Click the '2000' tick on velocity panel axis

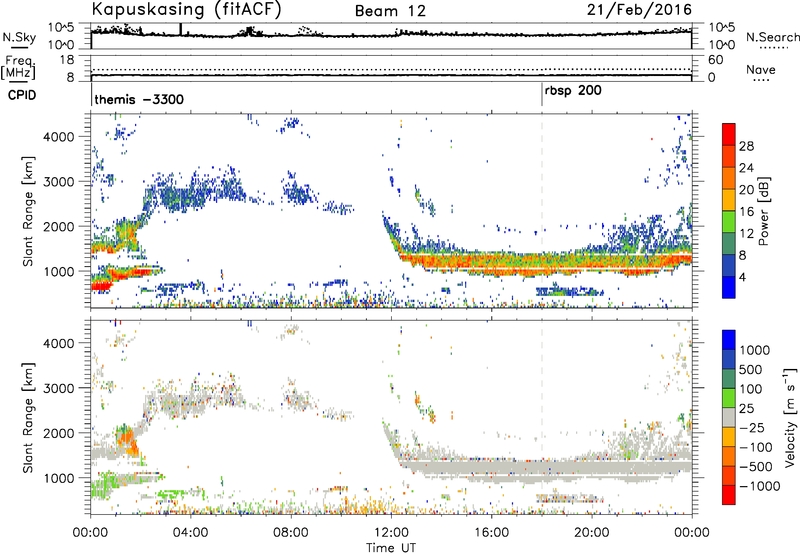59,433
